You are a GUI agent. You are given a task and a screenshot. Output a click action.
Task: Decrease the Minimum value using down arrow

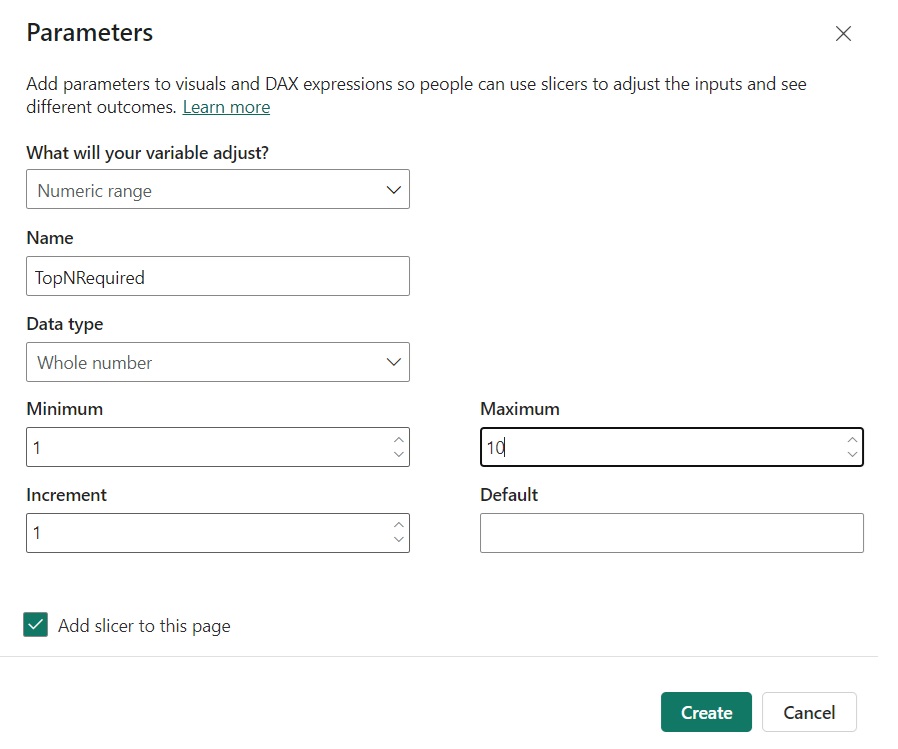pos(399,454)
